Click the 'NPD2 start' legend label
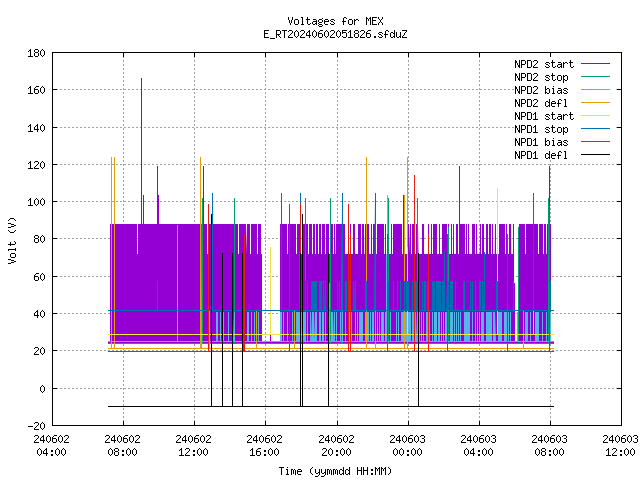 point(544,64)
